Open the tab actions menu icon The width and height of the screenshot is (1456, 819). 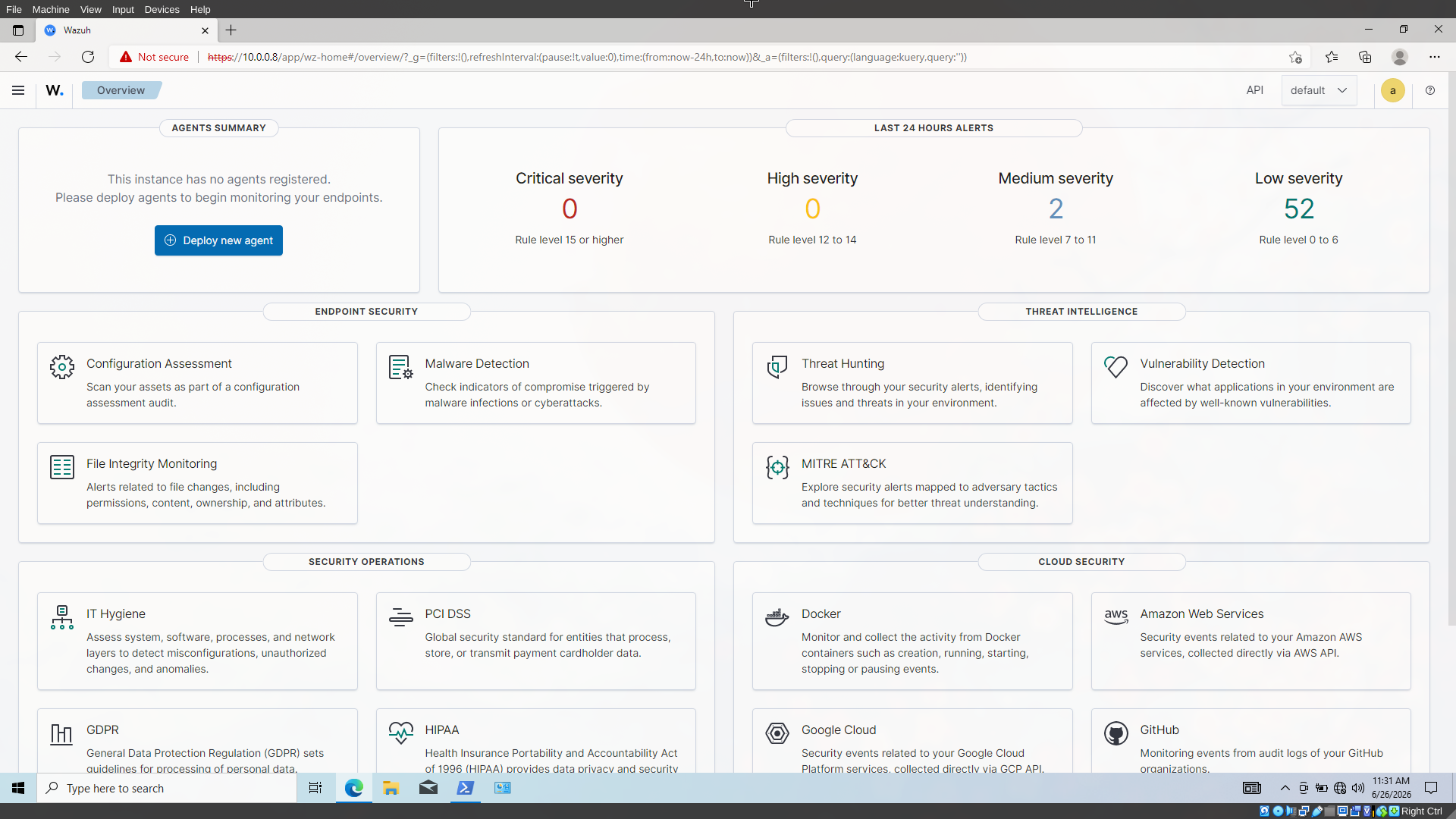click(x=18, y=30)
